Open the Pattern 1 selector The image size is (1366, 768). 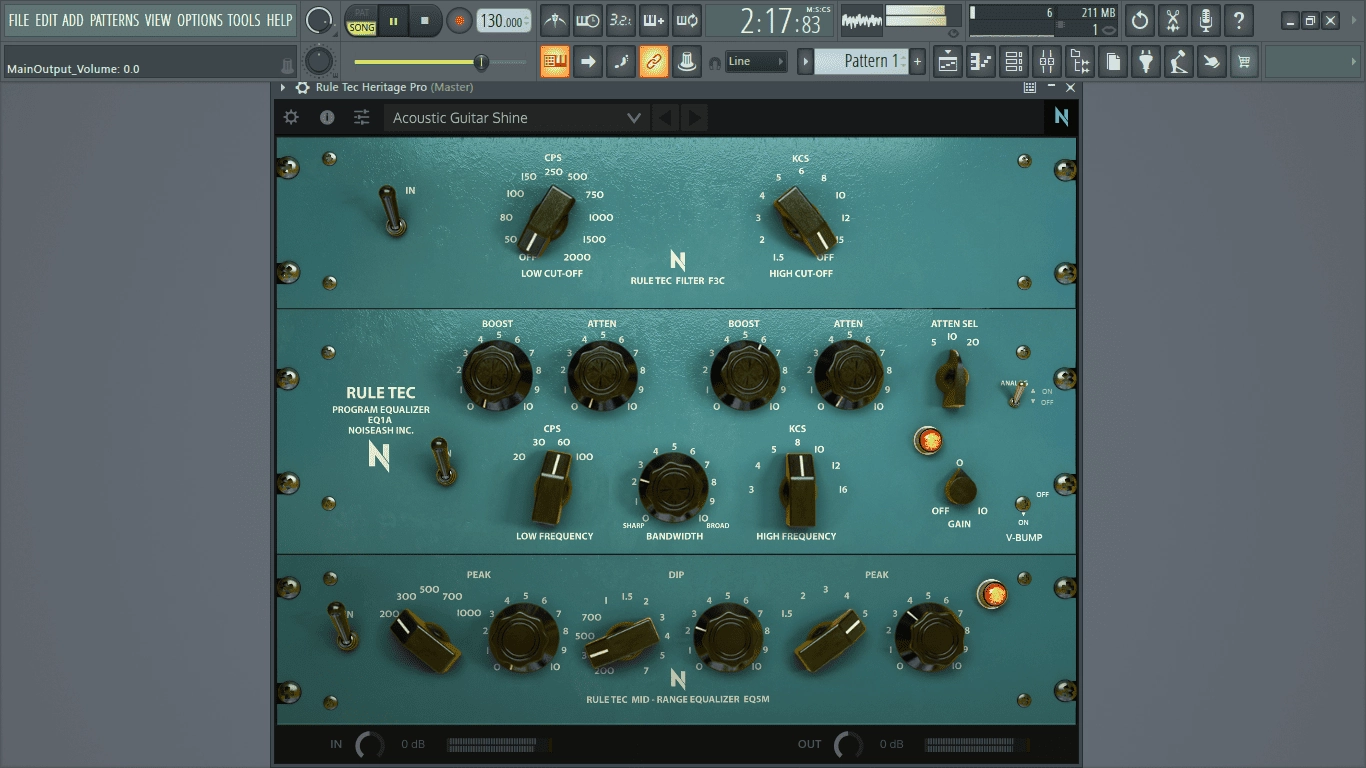point(860,61)
